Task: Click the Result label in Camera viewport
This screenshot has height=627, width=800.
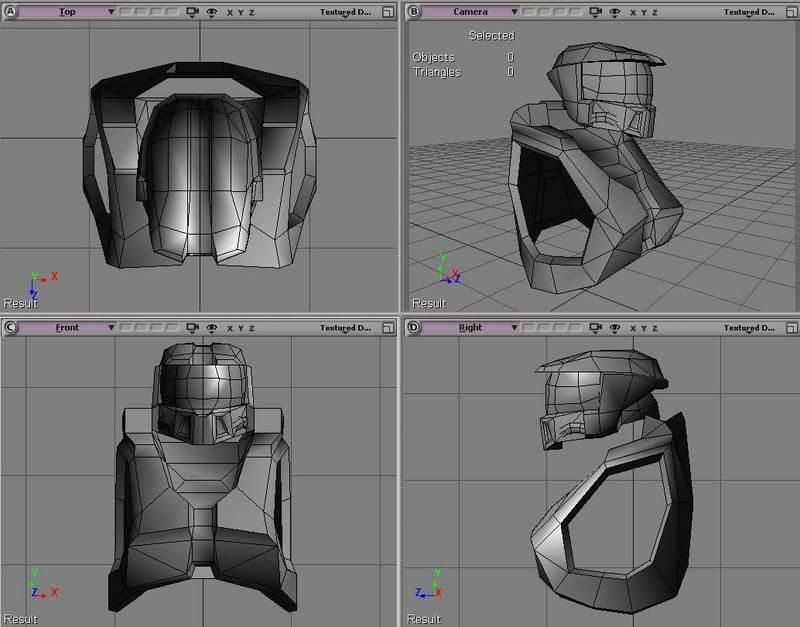Action: [x=429, y=303]
